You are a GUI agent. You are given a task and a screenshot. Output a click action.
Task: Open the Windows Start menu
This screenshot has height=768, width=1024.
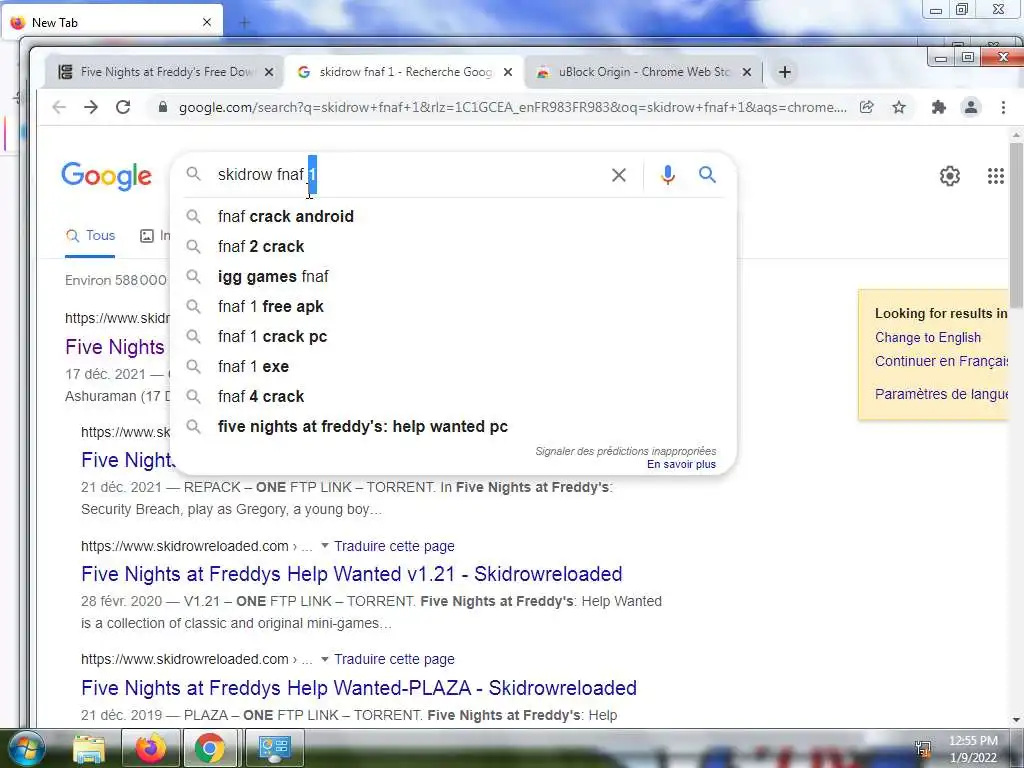coord(26,748)
